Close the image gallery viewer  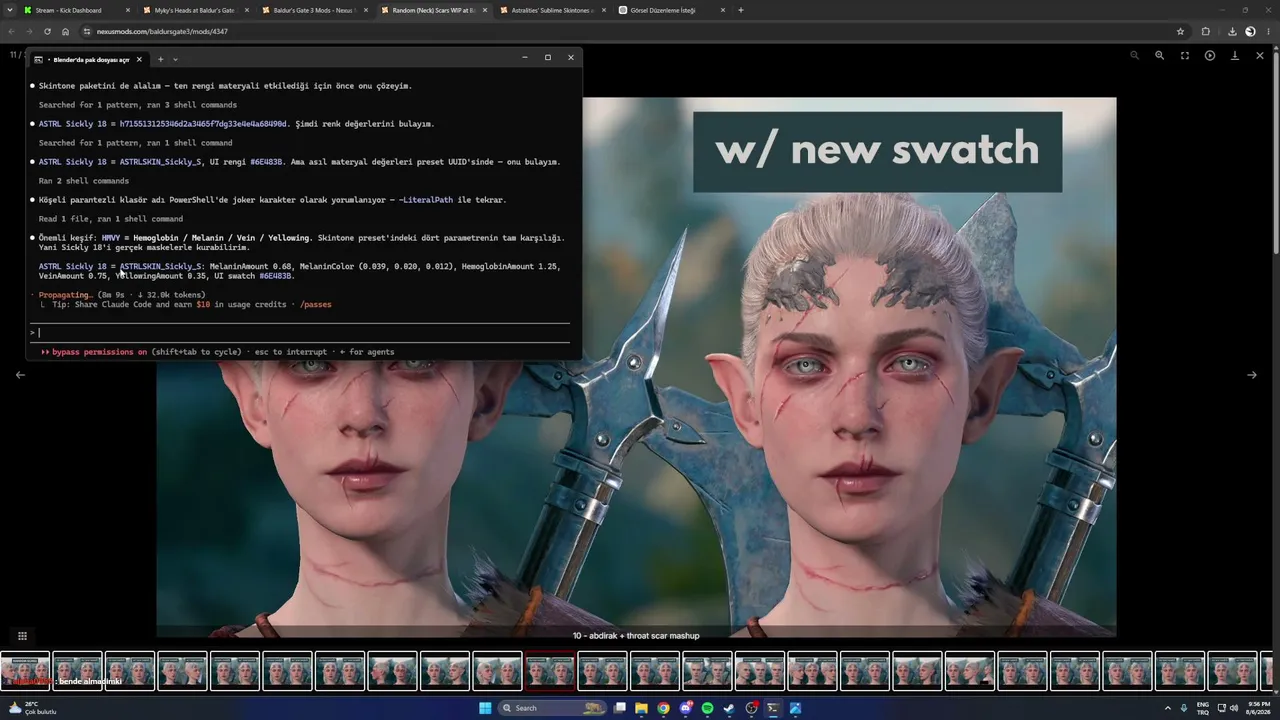1260,55
